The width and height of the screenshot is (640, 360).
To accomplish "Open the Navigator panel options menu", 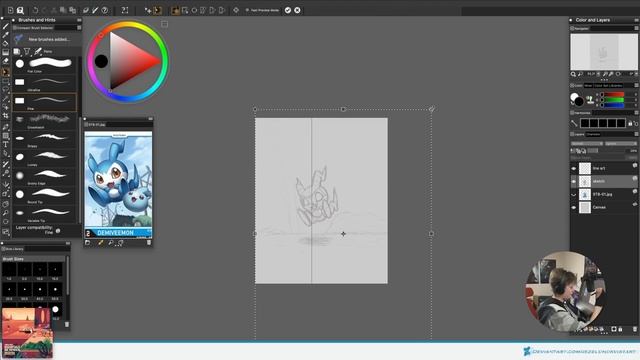I will point(636,29).
